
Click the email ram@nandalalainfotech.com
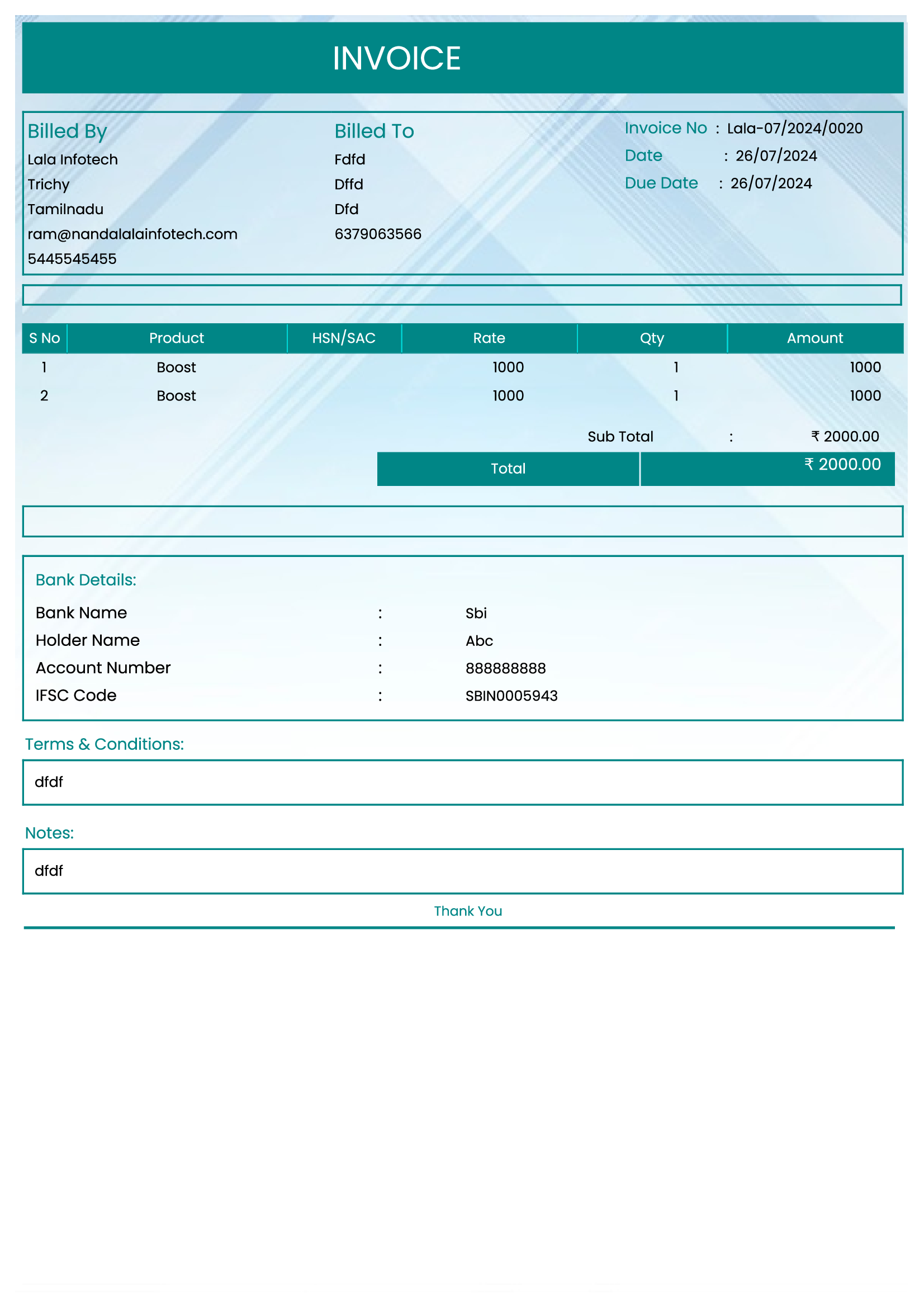point(132,234)
